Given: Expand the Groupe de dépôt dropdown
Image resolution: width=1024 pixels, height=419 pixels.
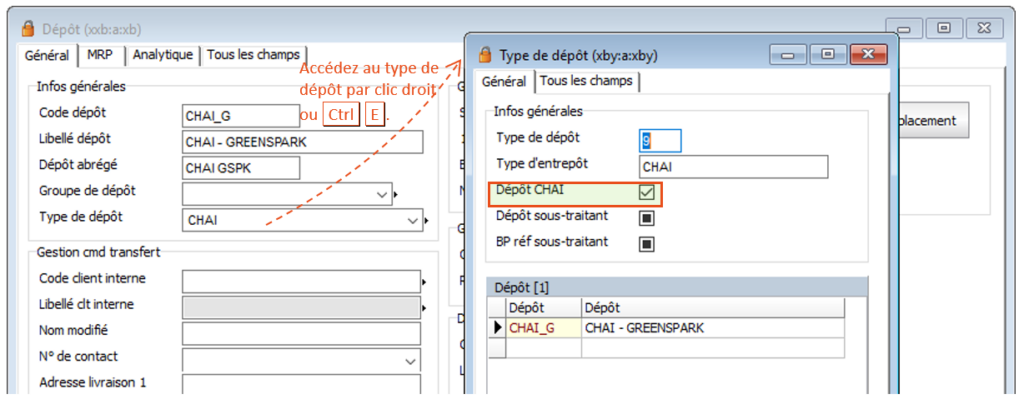Looking at the screenshot, I should 380,194.
